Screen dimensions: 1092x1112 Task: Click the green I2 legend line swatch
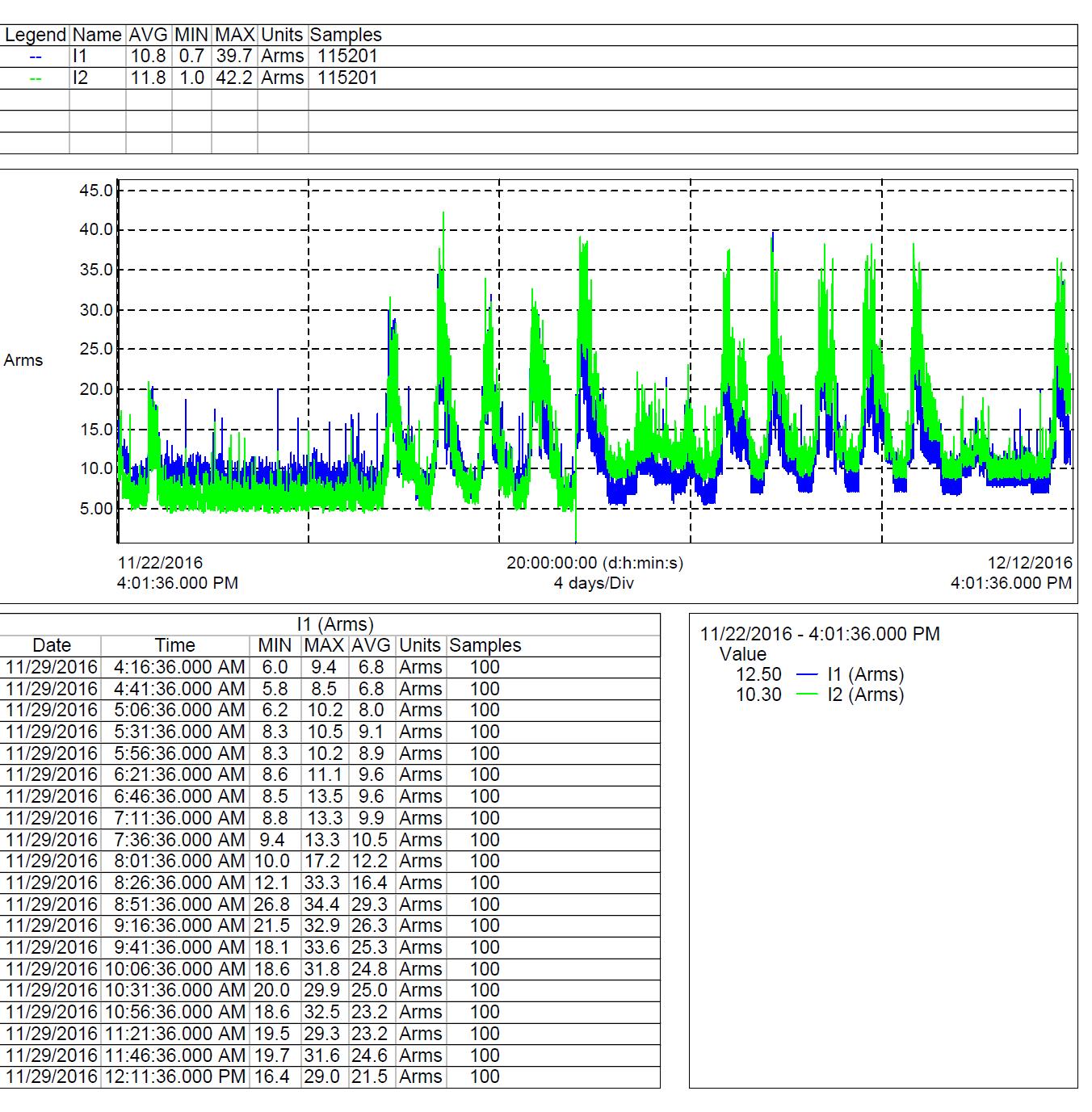35,79
